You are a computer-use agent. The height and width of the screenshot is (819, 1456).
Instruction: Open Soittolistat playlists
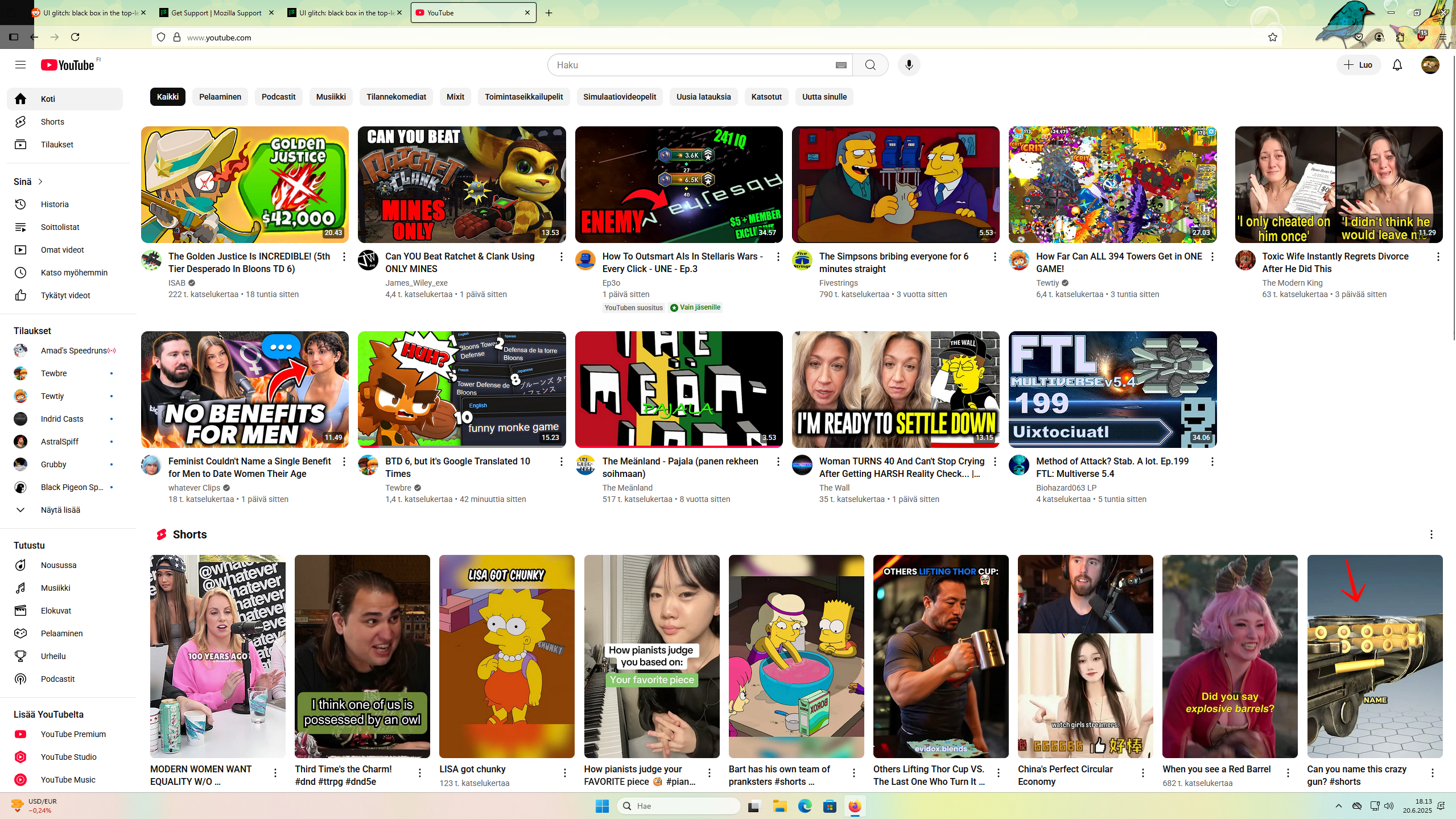pyautogui.click(x=65, y=227)
